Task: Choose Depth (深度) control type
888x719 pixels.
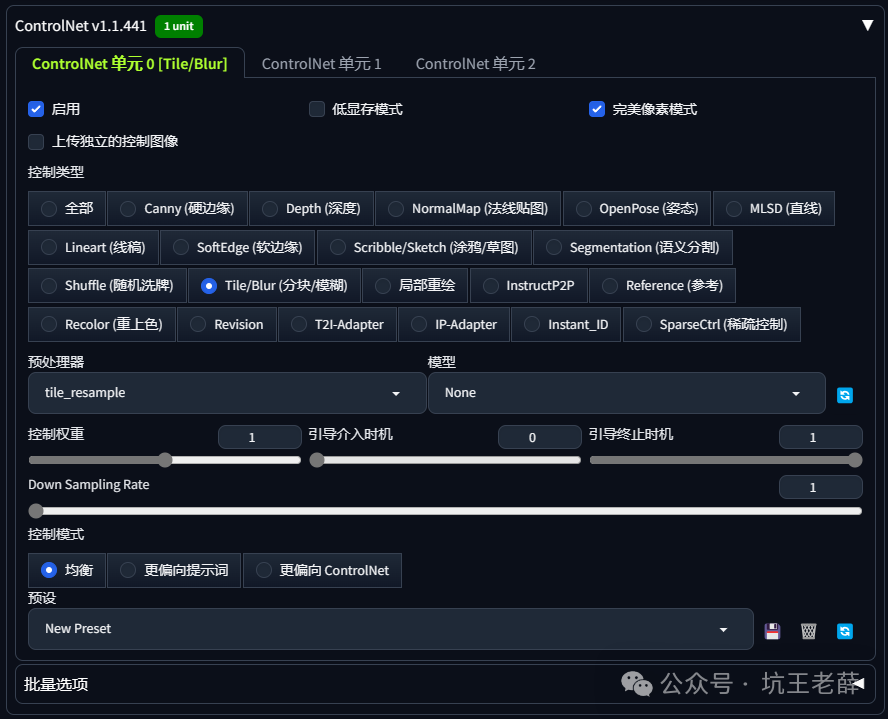Action: tap(311, 208)
